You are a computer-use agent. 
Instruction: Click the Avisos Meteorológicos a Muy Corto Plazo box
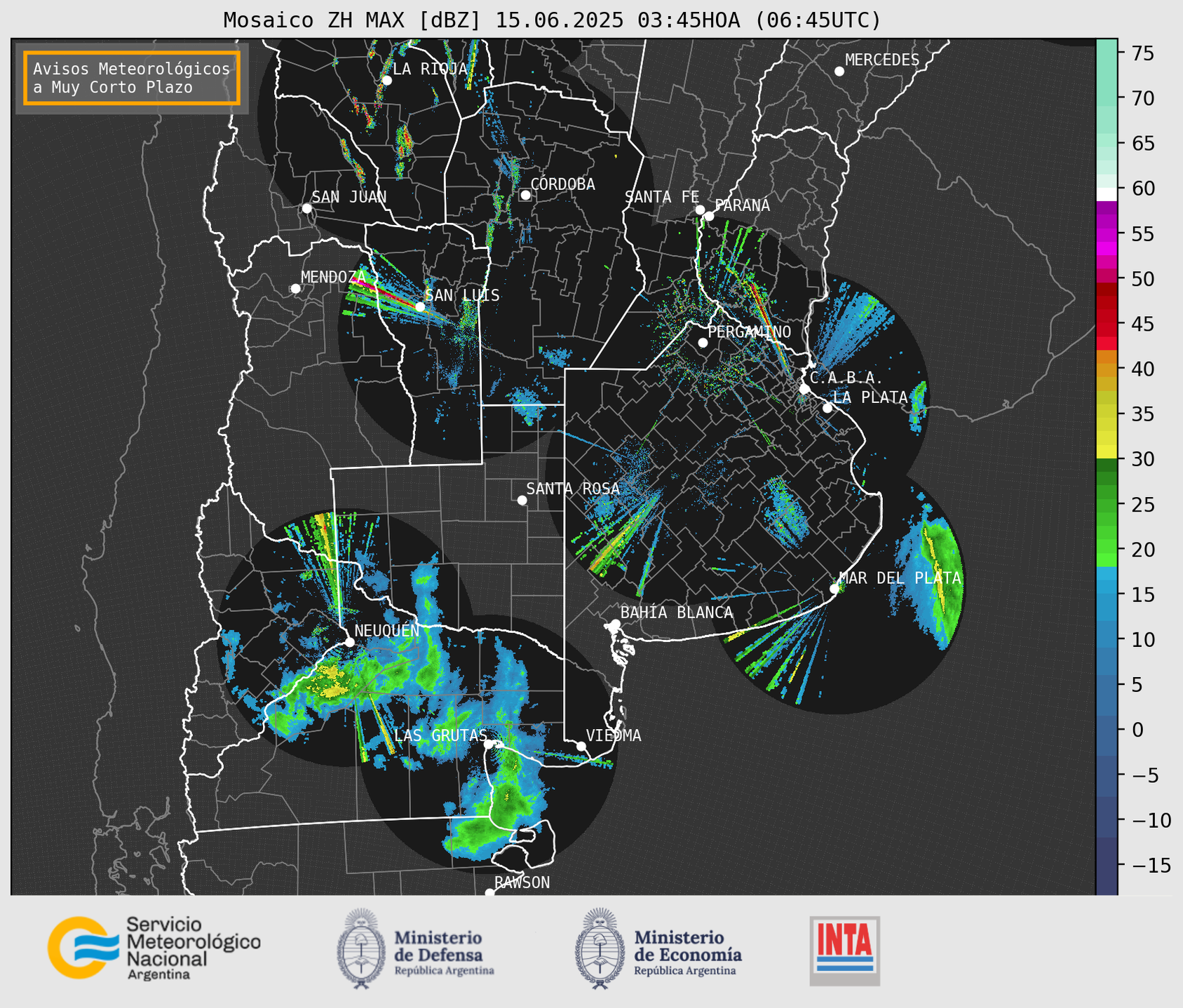(132, 78)
